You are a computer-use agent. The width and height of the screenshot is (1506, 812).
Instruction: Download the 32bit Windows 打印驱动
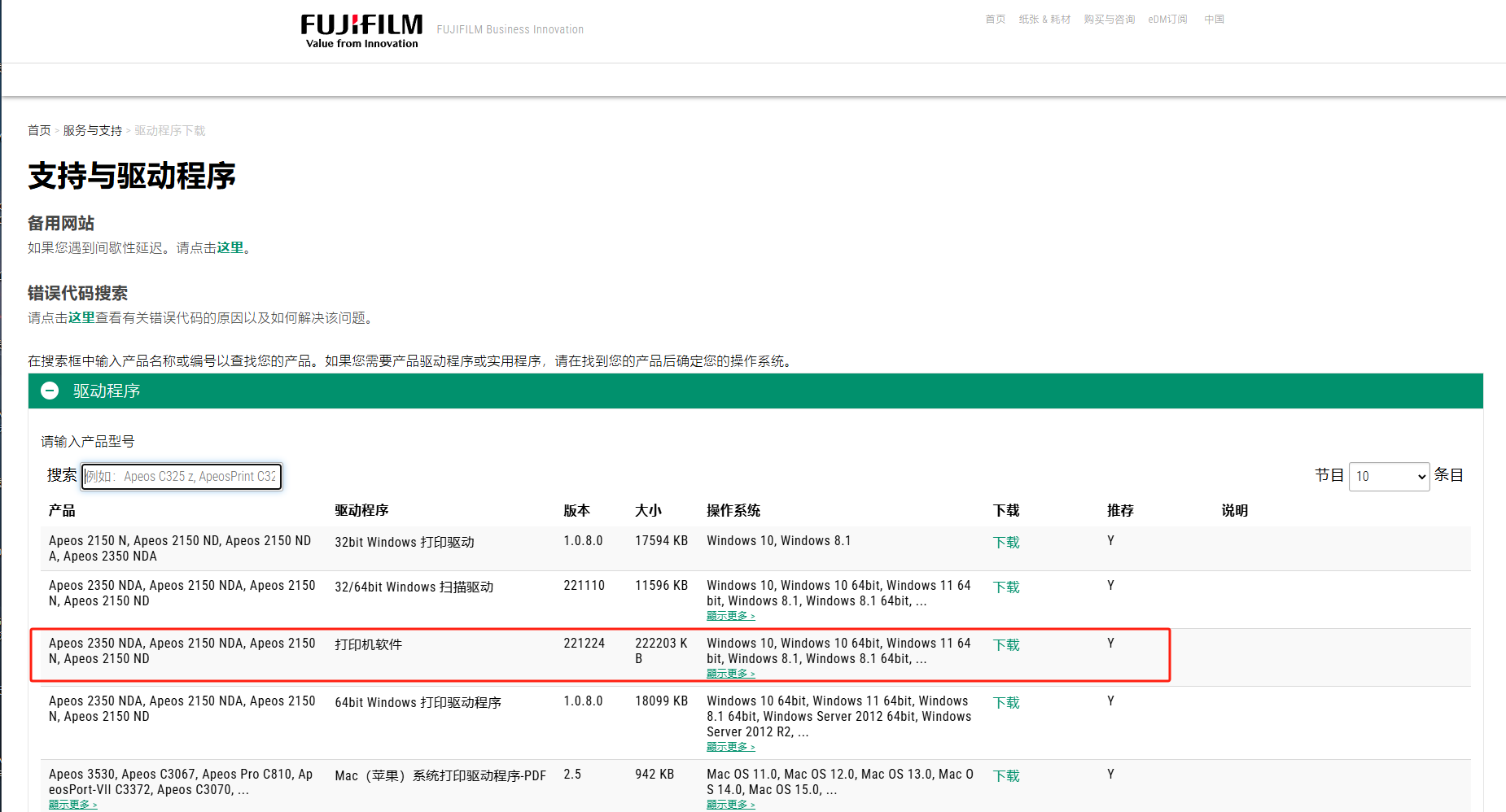coord(1006,542)
